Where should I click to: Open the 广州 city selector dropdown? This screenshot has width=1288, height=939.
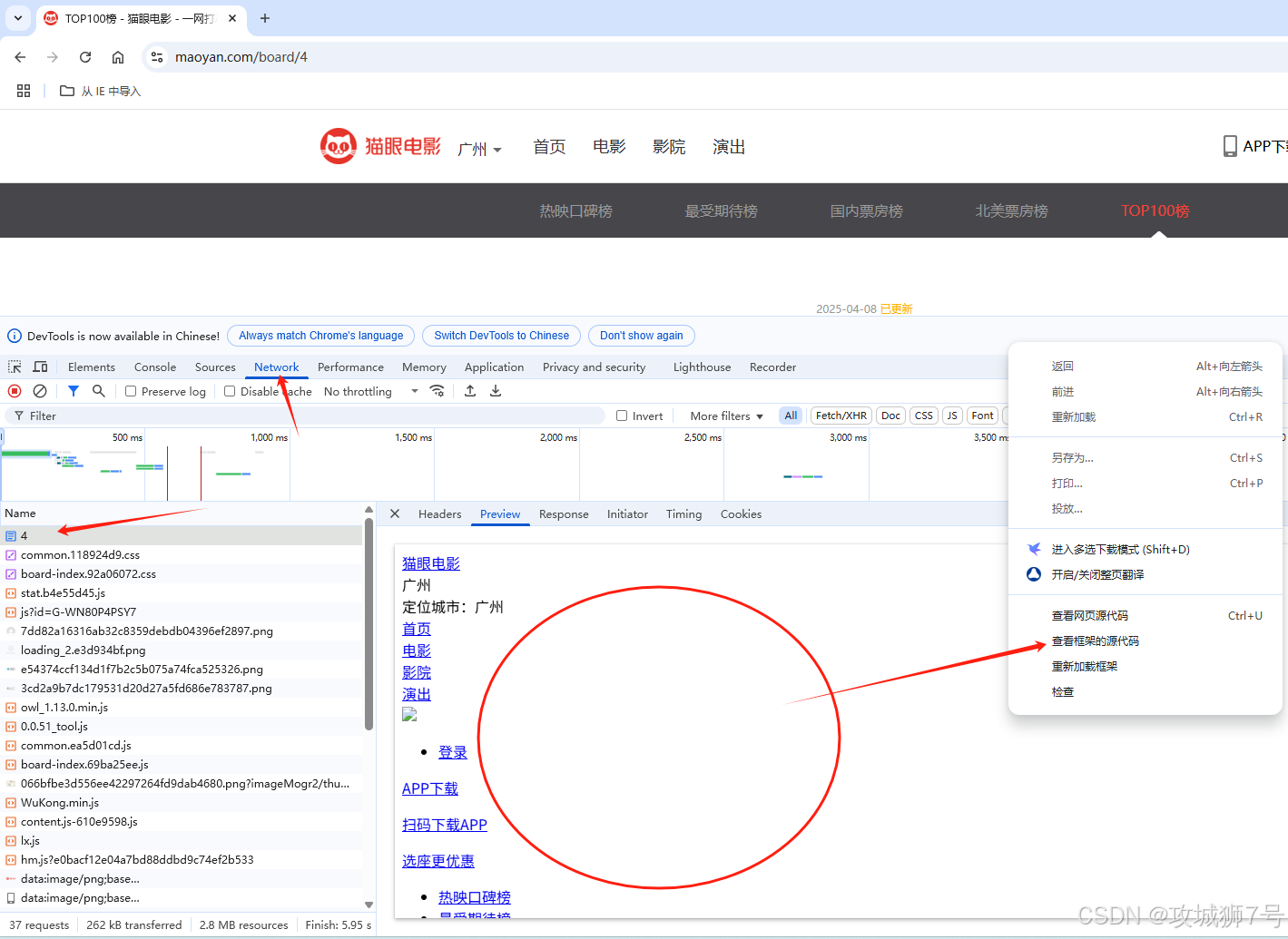480,149
